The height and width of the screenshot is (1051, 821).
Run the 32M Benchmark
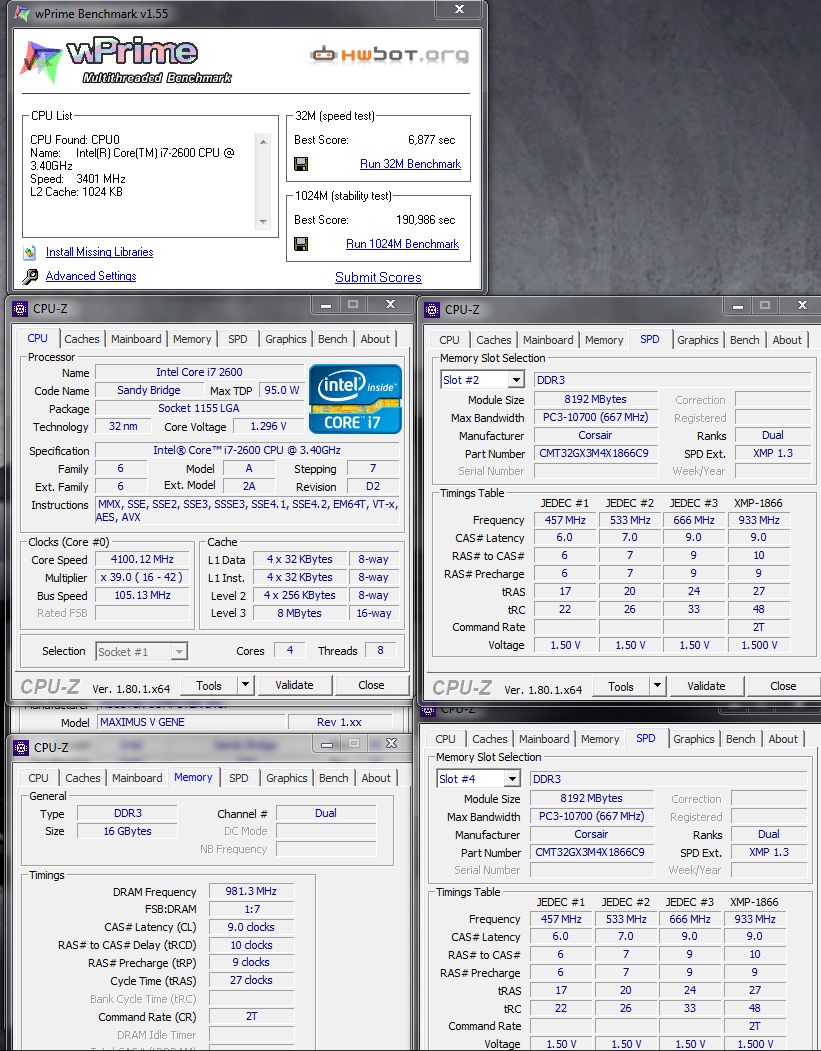[x=410, y=164]
